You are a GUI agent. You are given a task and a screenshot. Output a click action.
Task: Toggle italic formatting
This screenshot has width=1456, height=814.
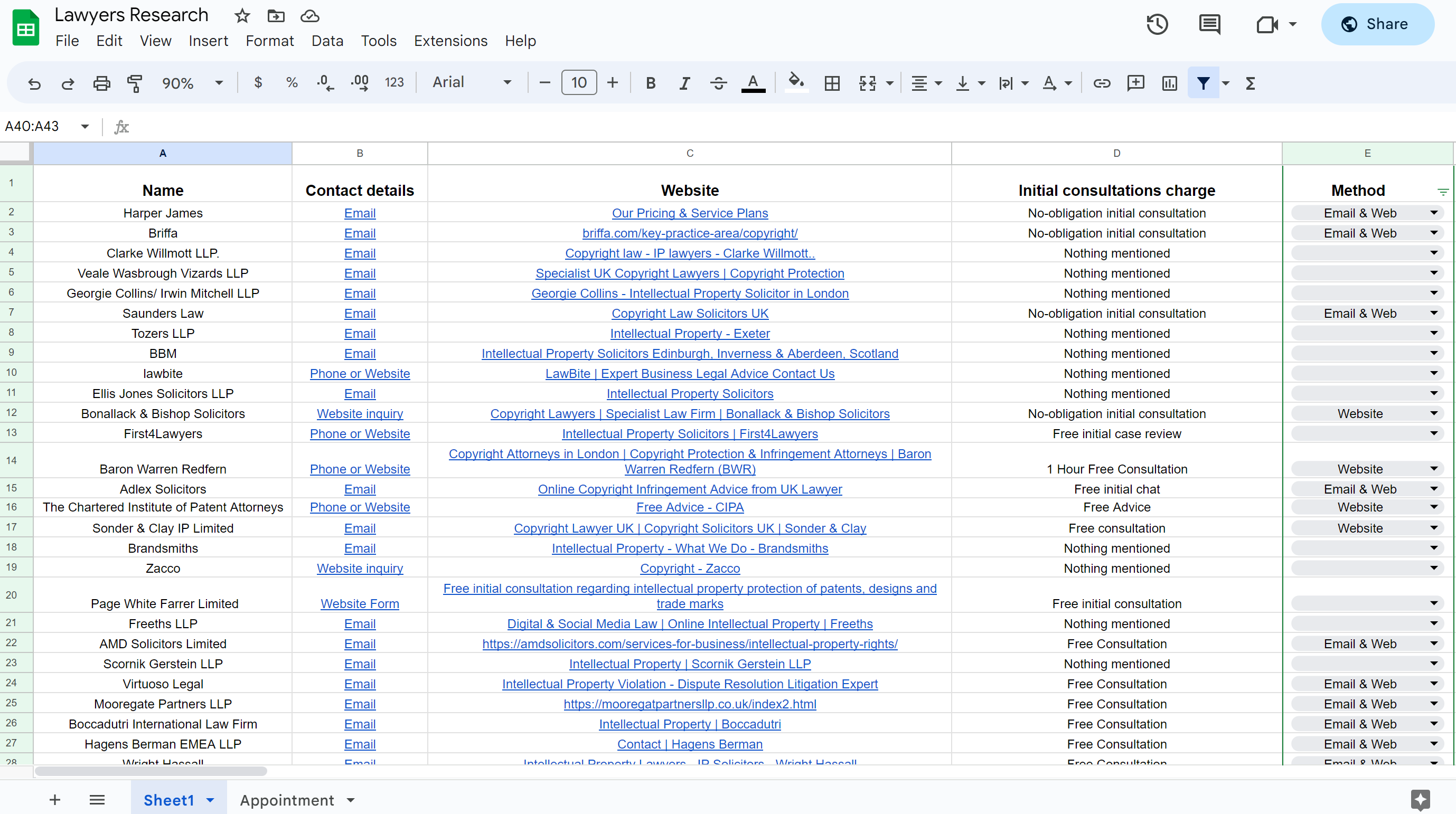click(684, 83)
